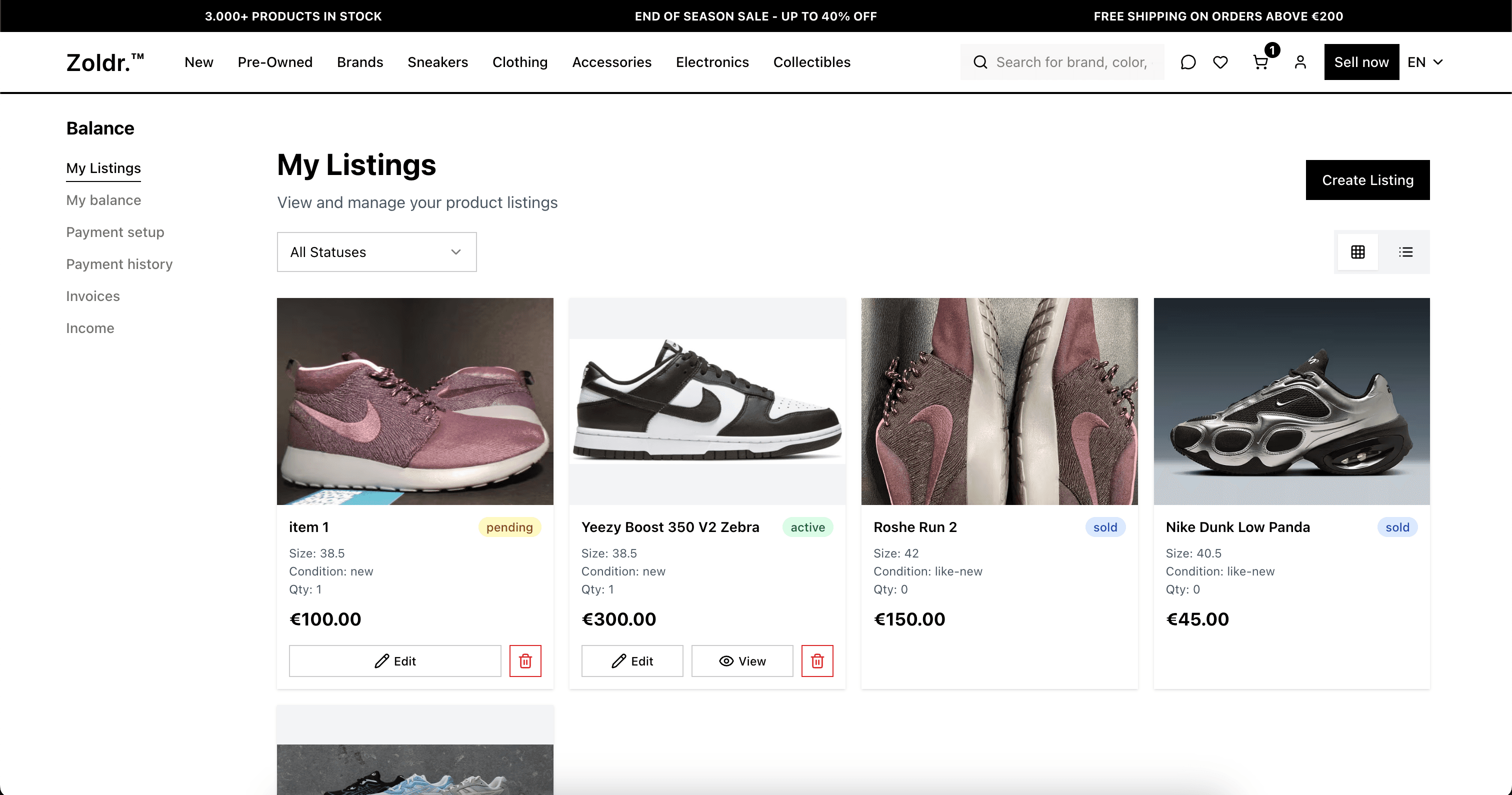
Task: Open the account profile icon
Action: tap(1300, 61)
